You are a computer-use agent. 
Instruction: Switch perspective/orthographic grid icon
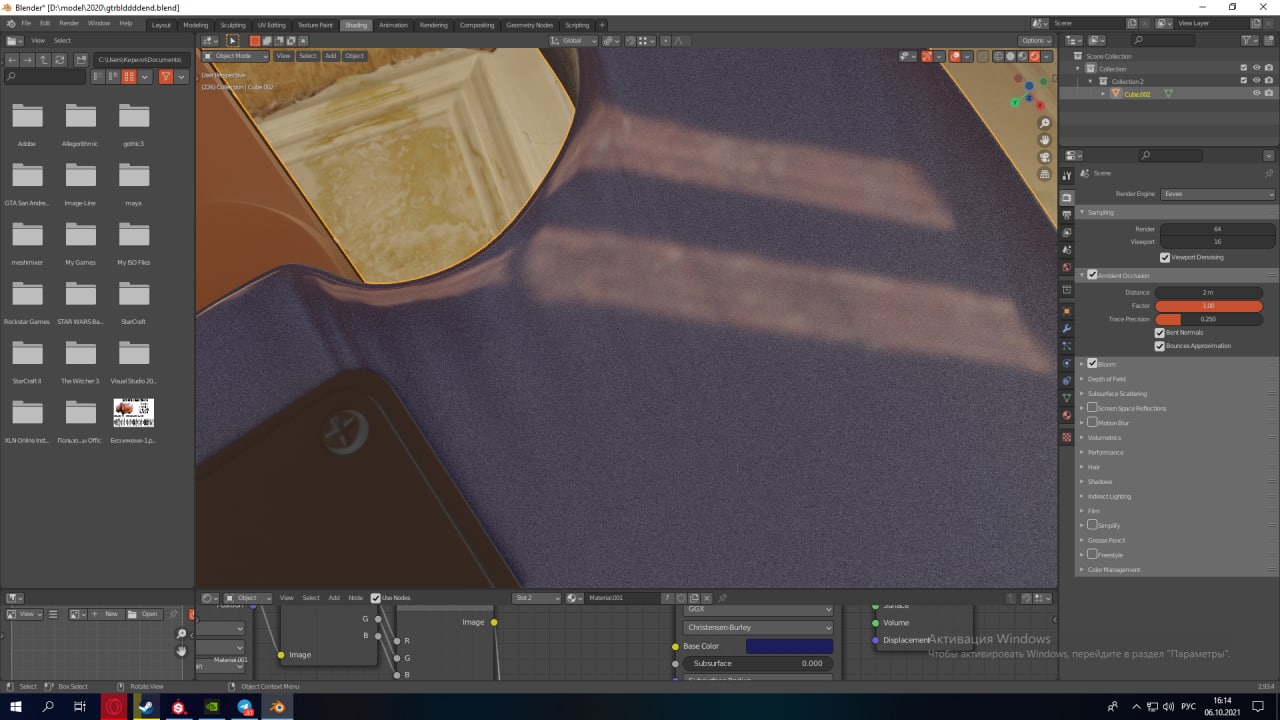1044,174
